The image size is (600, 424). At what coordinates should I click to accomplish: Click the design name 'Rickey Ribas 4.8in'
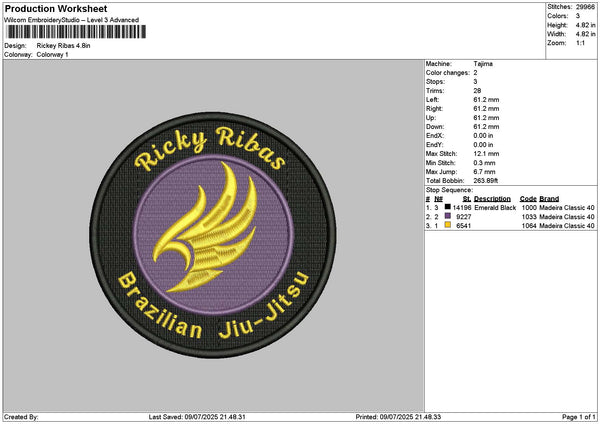click(x=64, y=46)
